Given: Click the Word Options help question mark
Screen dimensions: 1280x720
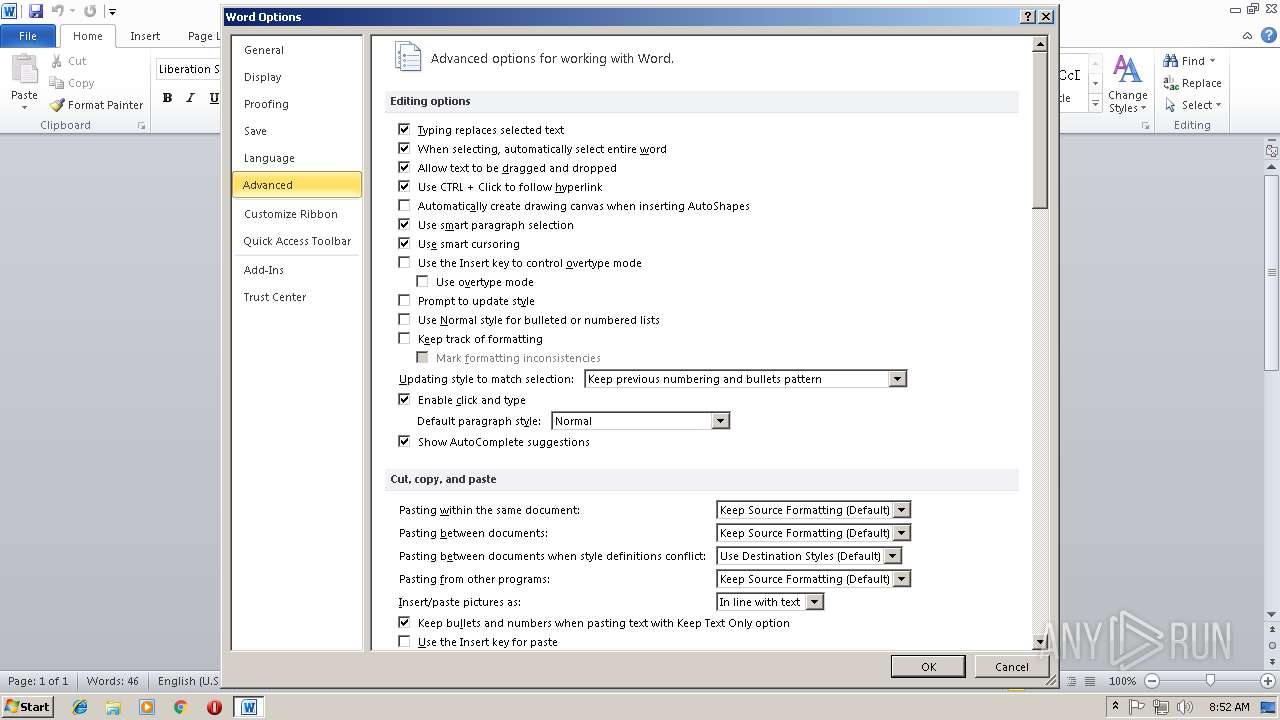Looking at the screenshot, I should [x=1028, y=17].
